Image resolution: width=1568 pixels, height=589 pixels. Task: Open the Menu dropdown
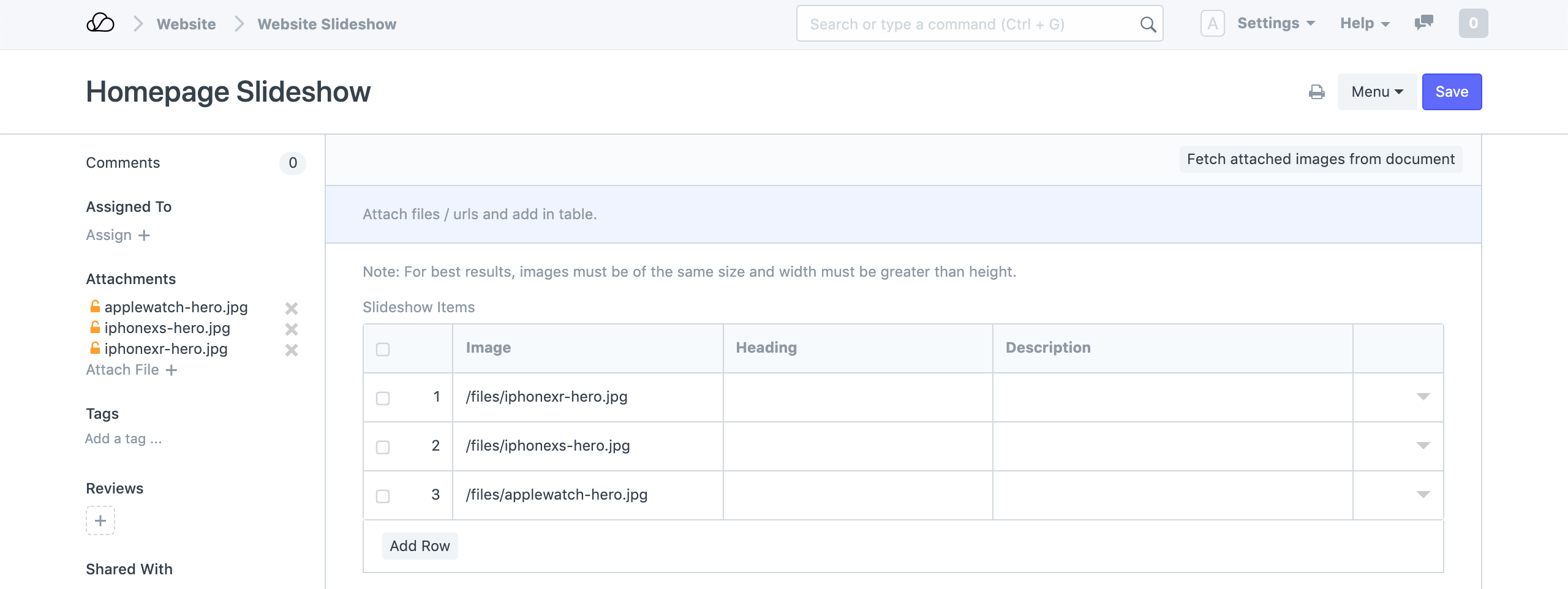(1376, 92)
